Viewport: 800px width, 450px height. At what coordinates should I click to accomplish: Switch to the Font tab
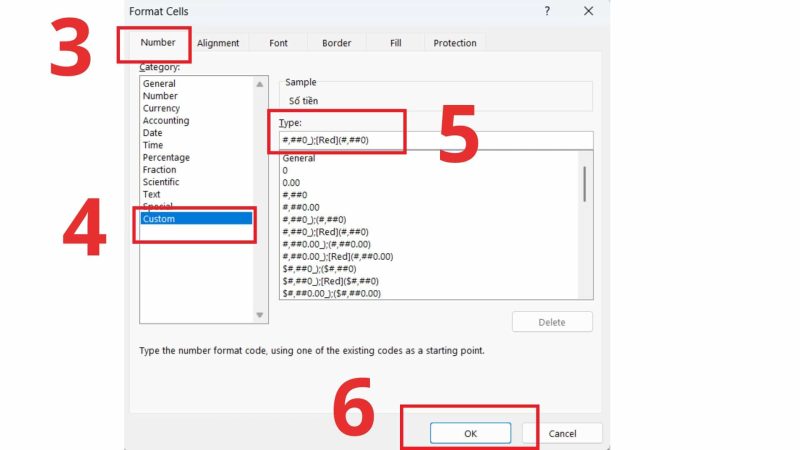(x=278, y=43)
